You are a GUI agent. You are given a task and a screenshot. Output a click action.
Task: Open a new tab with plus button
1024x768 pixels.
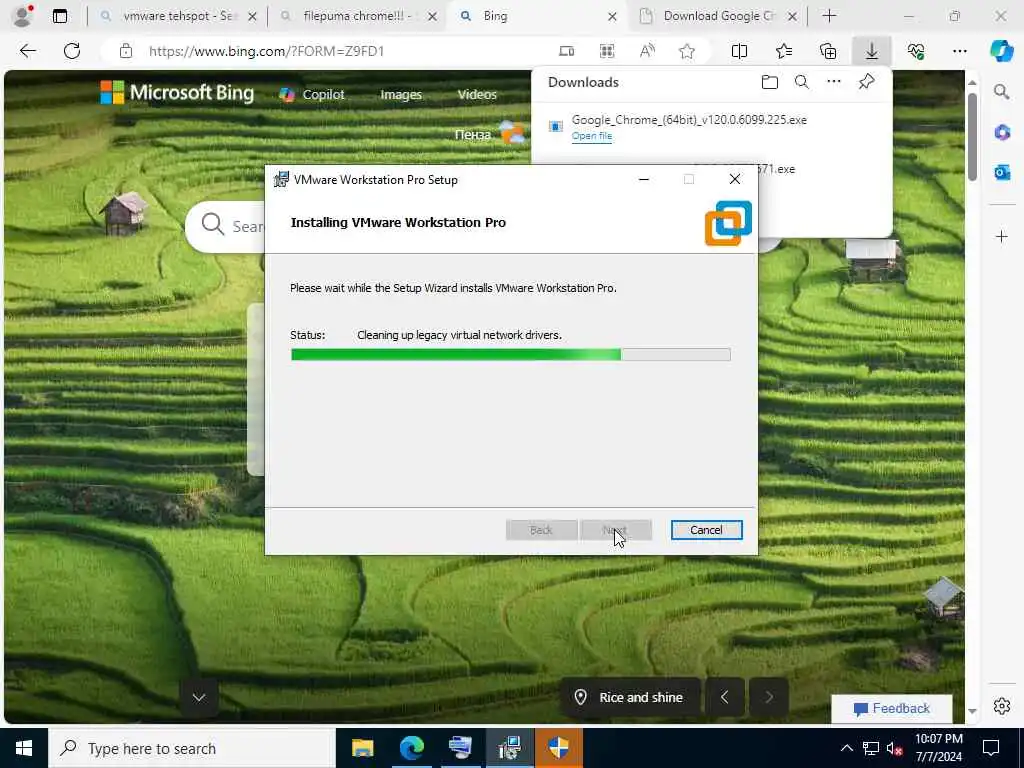click(829, 16)
